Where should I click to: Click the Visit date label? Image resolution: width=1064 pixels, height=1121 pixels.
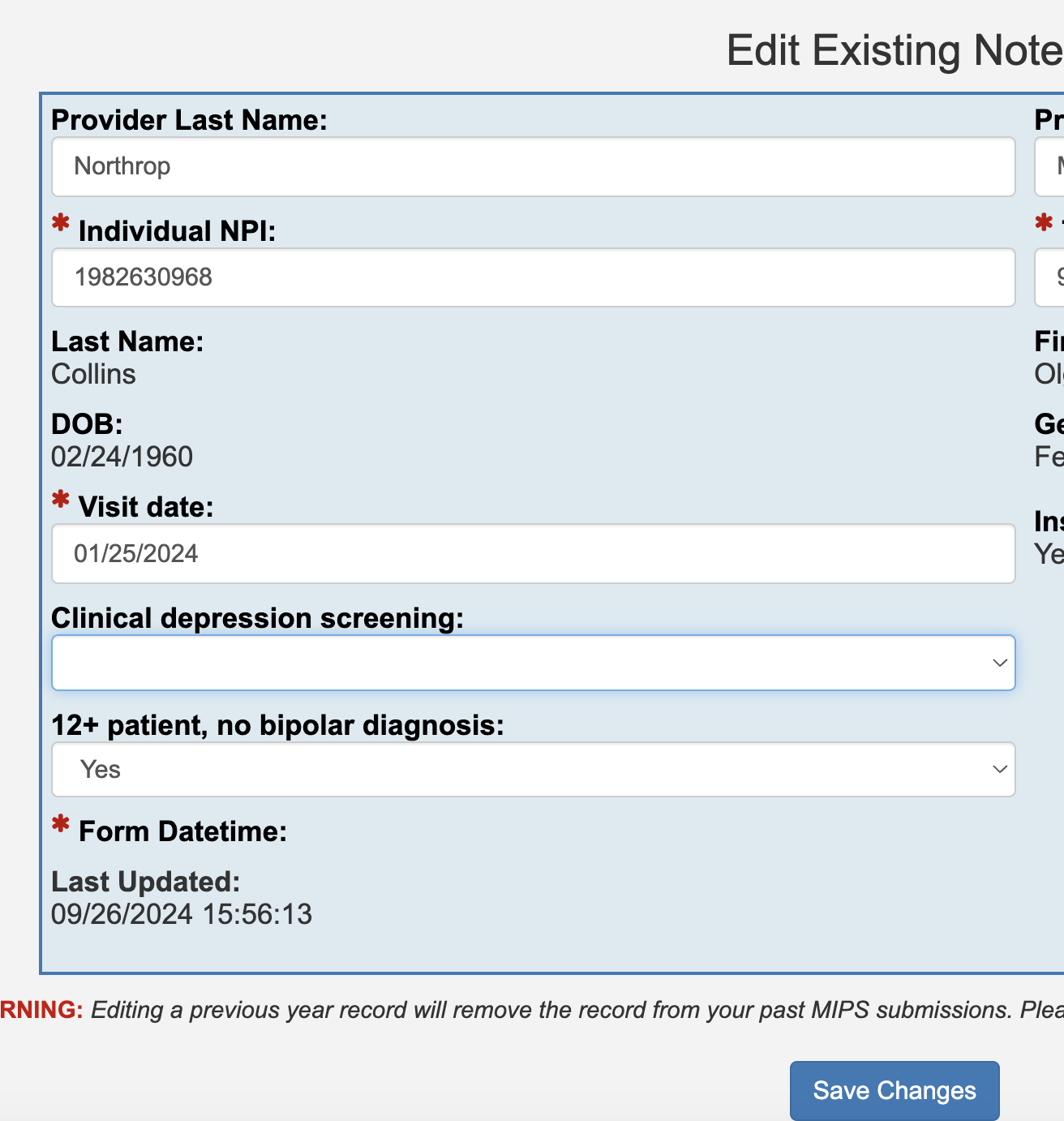click(x=146, y=507)
